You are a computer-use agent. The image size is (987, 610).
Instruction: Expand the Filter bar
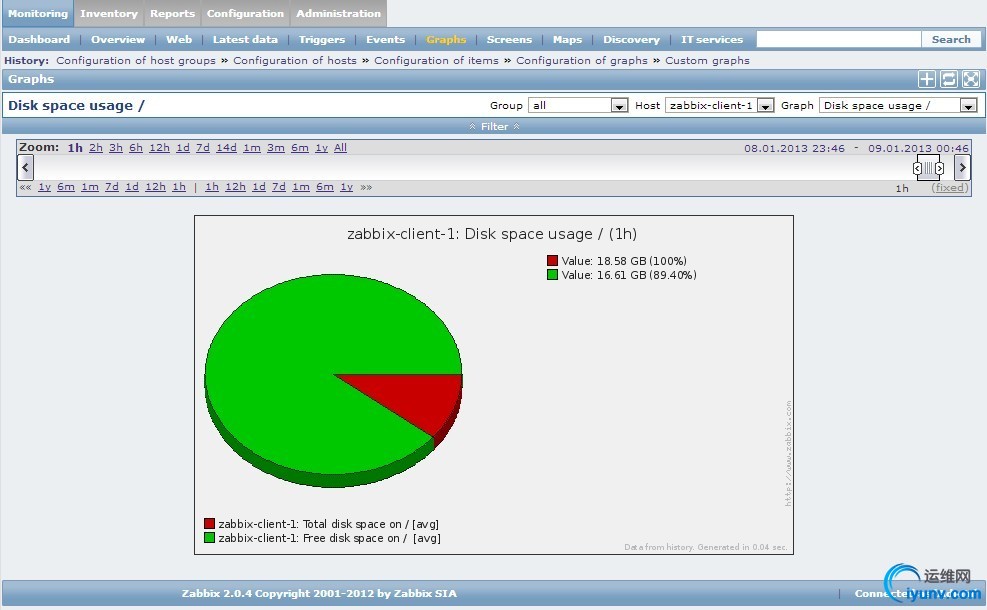494,127
